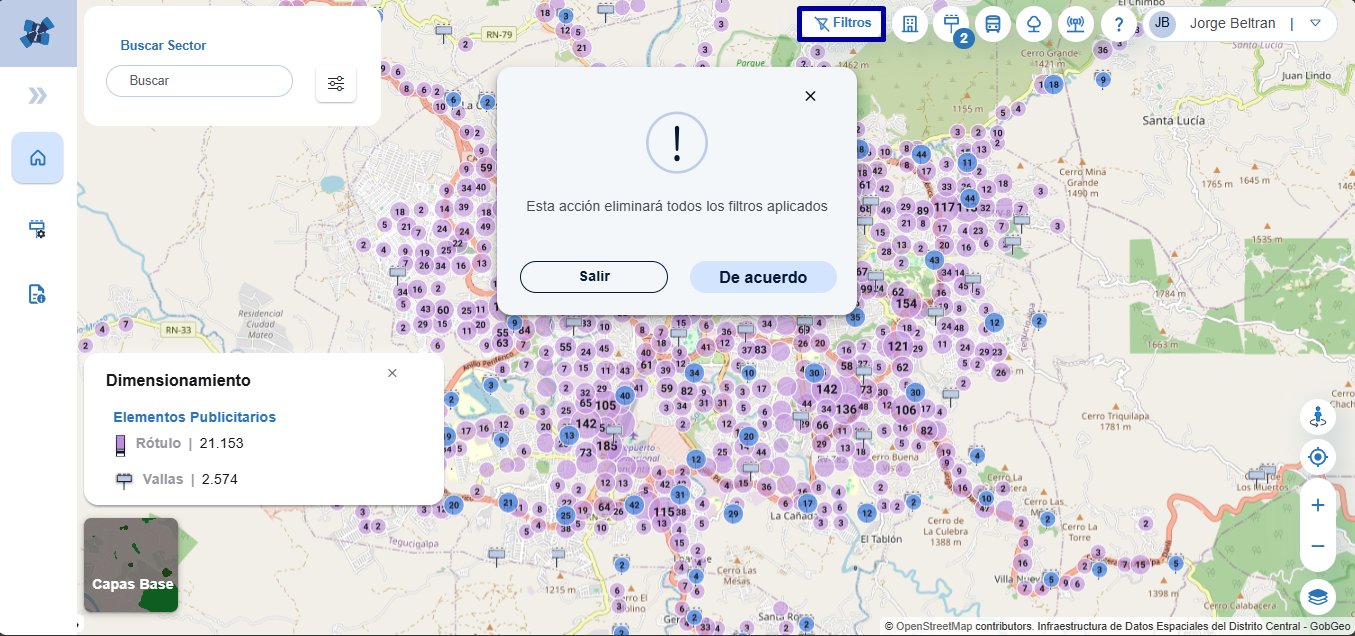
Task: Open help via the question mark icon
Action: [1118, 24]
